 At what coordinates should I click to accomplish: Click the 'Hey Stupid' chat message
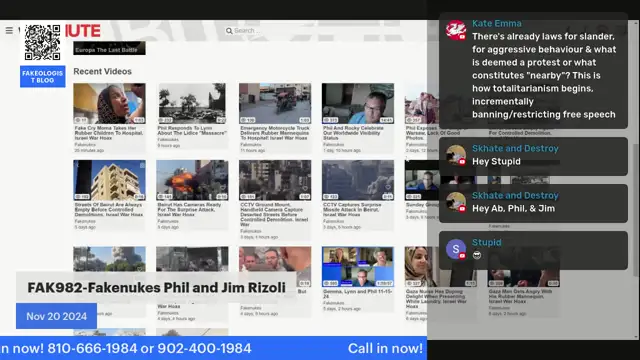[496, 162]
